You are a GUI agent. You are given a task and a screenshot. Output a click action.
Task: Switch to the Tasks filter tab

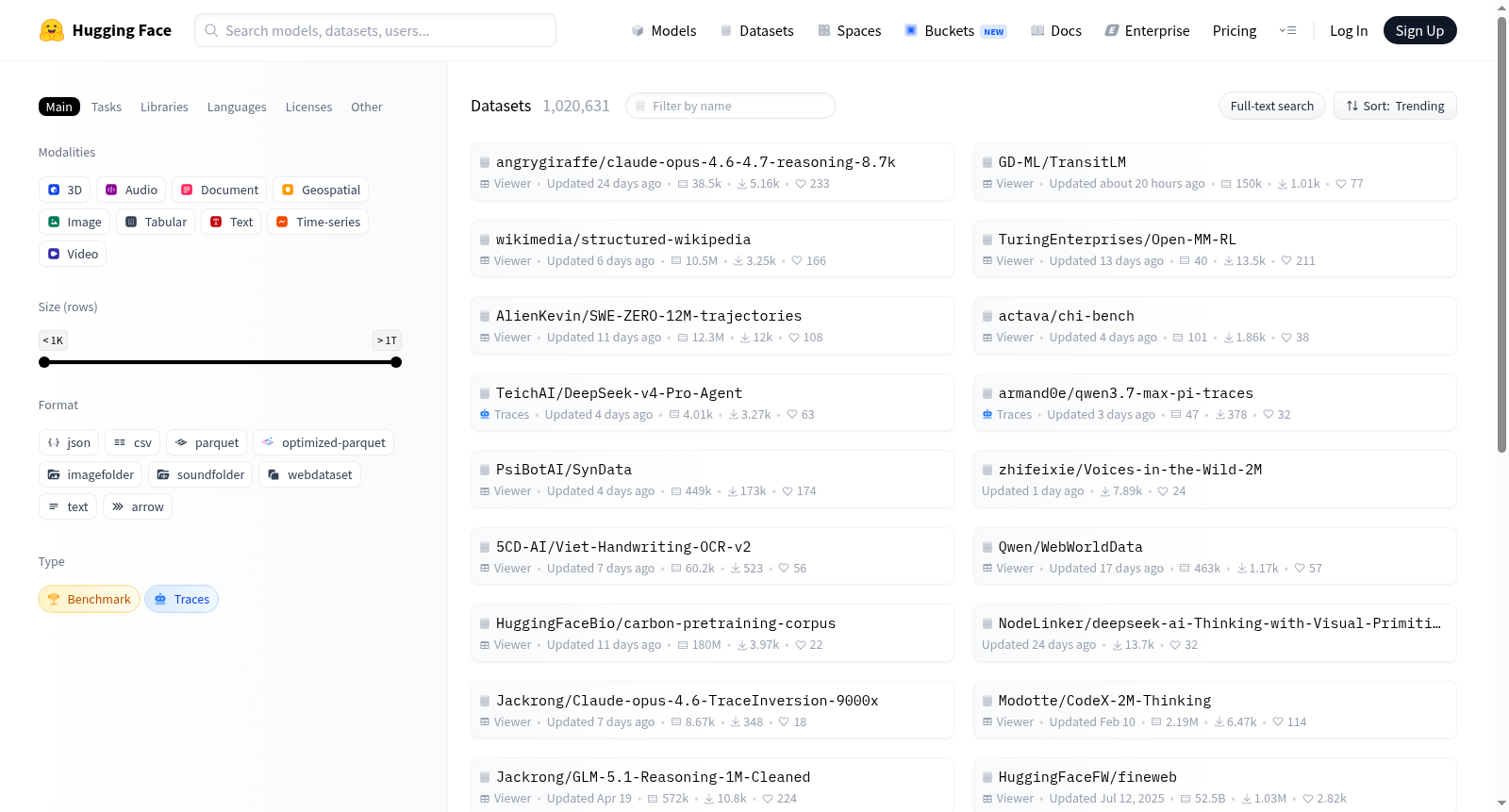coord(107,107)
